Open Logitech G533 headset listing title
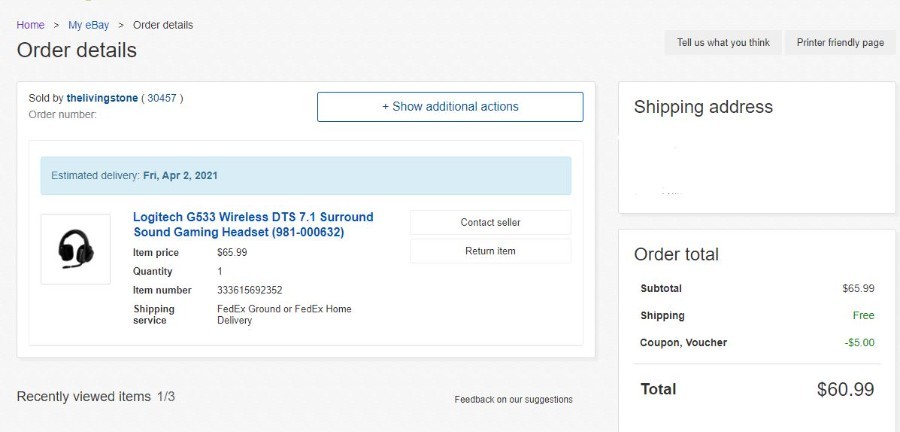Image resolution: width=900 pixels, height=432 pixels. (x=253, y=225)
